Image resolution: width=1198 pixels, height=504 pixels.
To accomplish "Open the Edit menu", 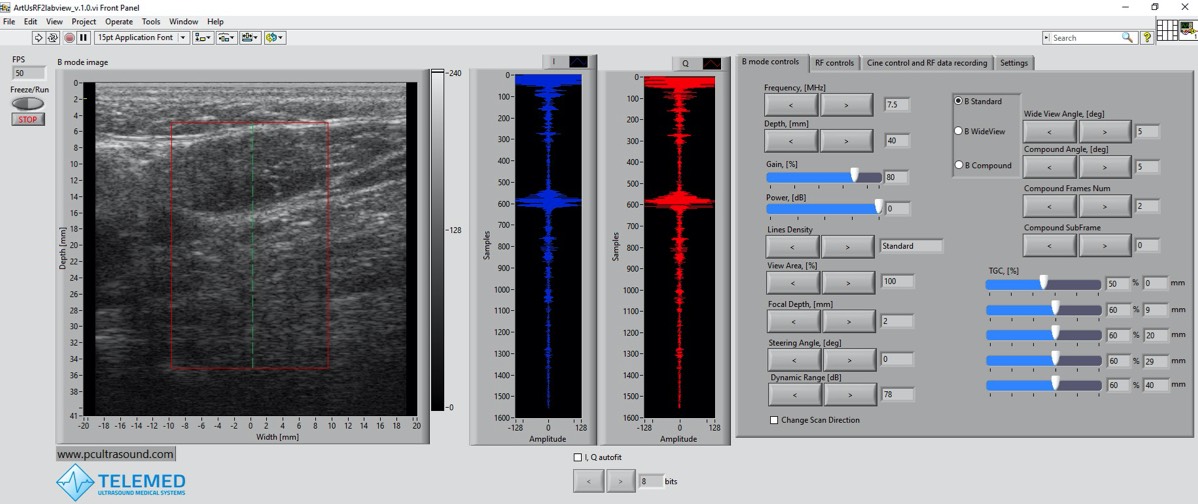I will pos(31,22).
